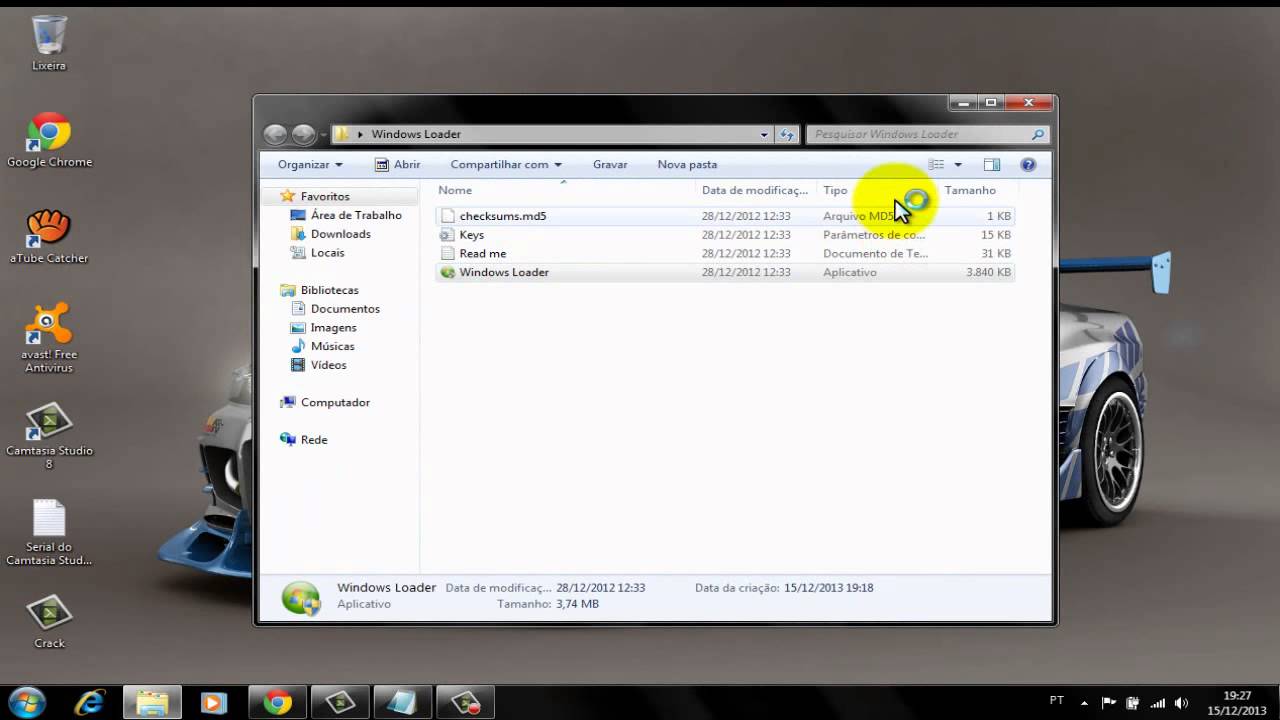
Task: Click the Explorer back arrow button
Action: tap(275, 134)
